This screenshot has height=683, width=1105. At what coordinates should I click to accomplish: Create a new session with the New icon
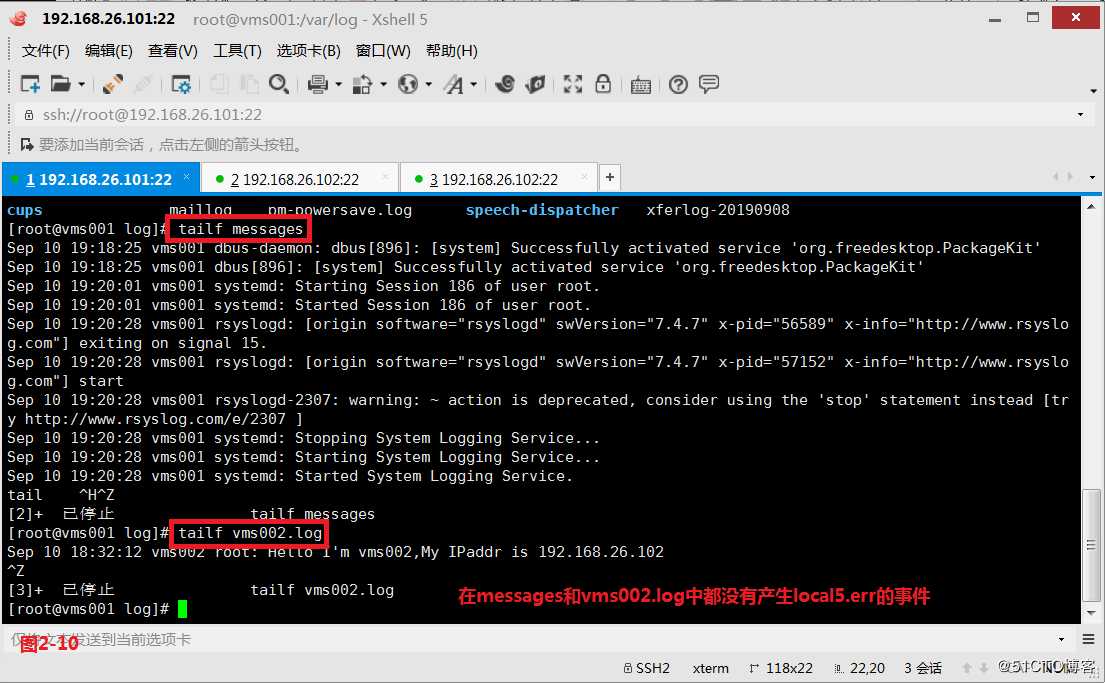[30, 85]
